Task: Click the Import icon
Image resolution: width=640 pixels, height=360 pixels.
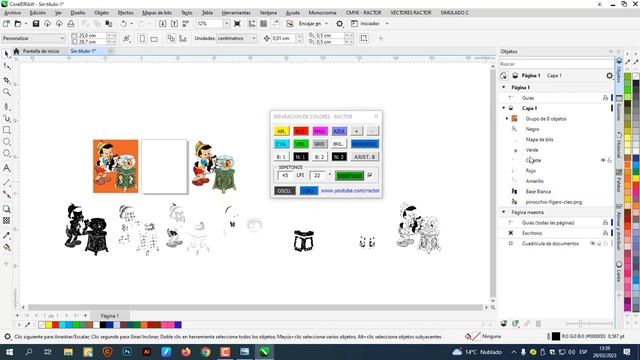Action: tap(162, 24)
